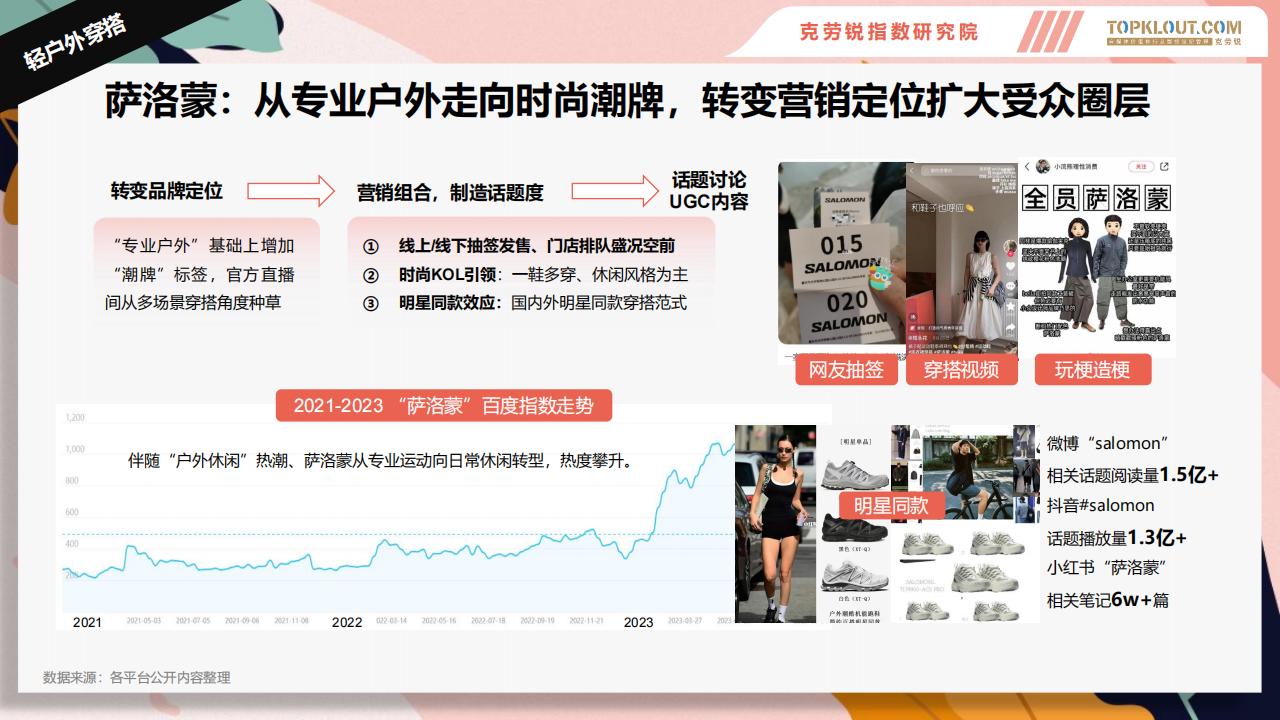Click the line ② 时尚KOL引领
1280x720 pixels.
click(524, 274)
